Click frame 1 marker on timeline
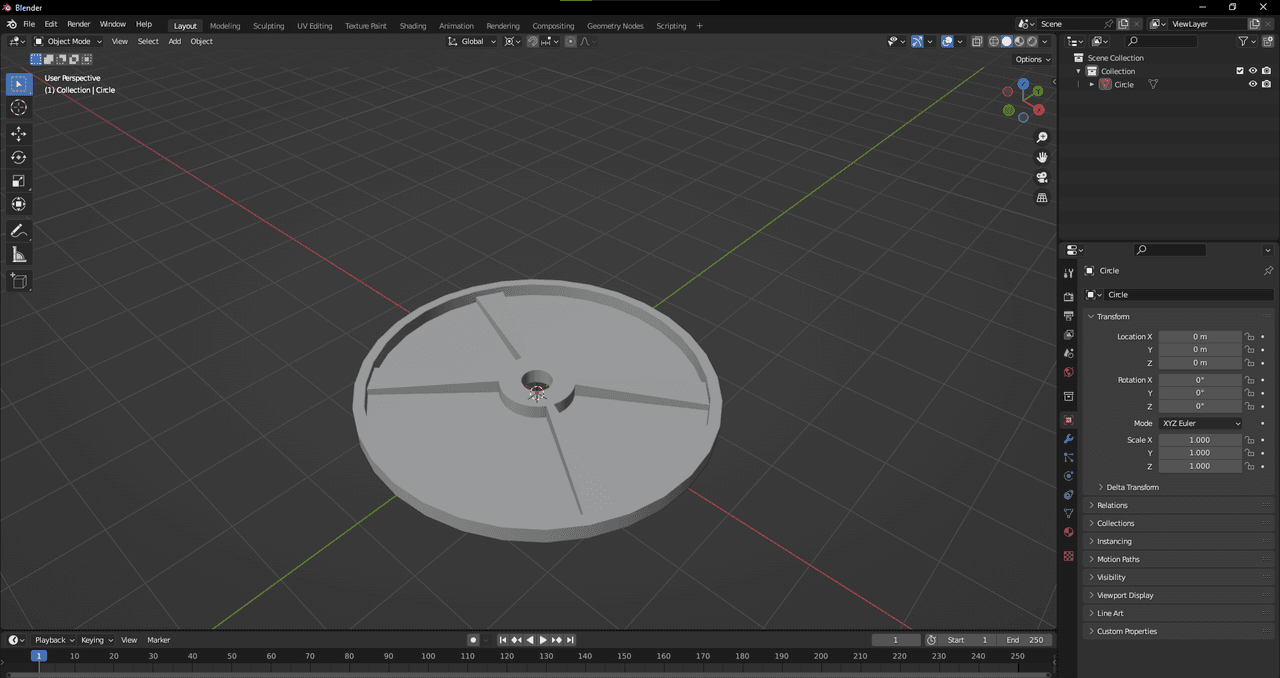The image size is (1280, 678). 38,656
